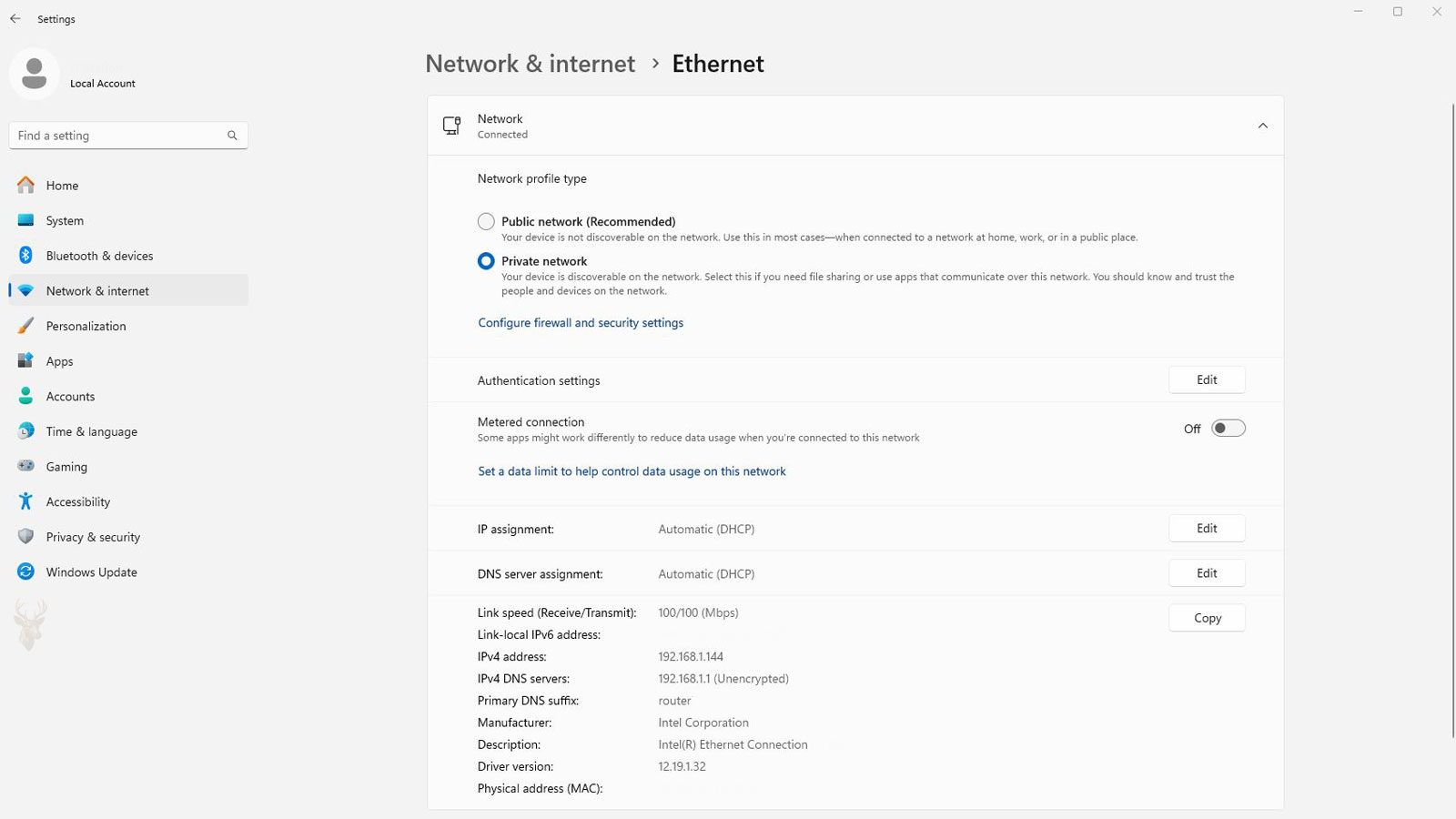
Task: Select Public network radio button
Action: coord(486,221)
